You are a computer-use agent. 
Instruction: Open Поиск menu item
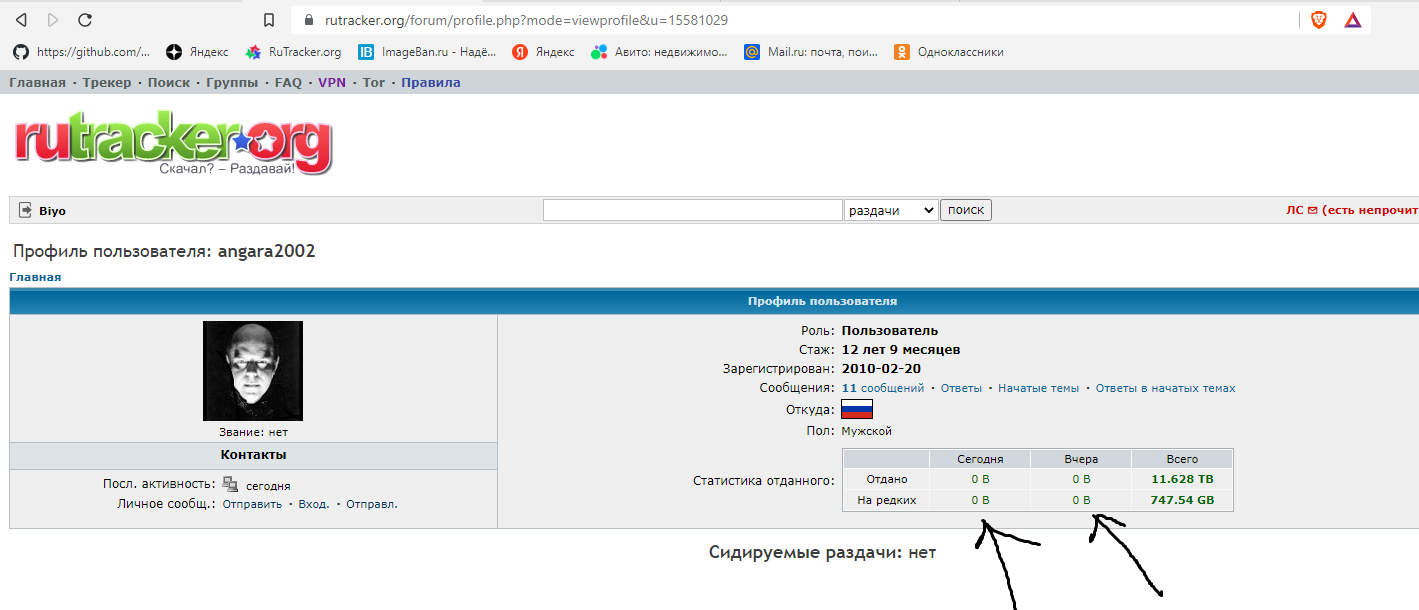pos(168,83)
